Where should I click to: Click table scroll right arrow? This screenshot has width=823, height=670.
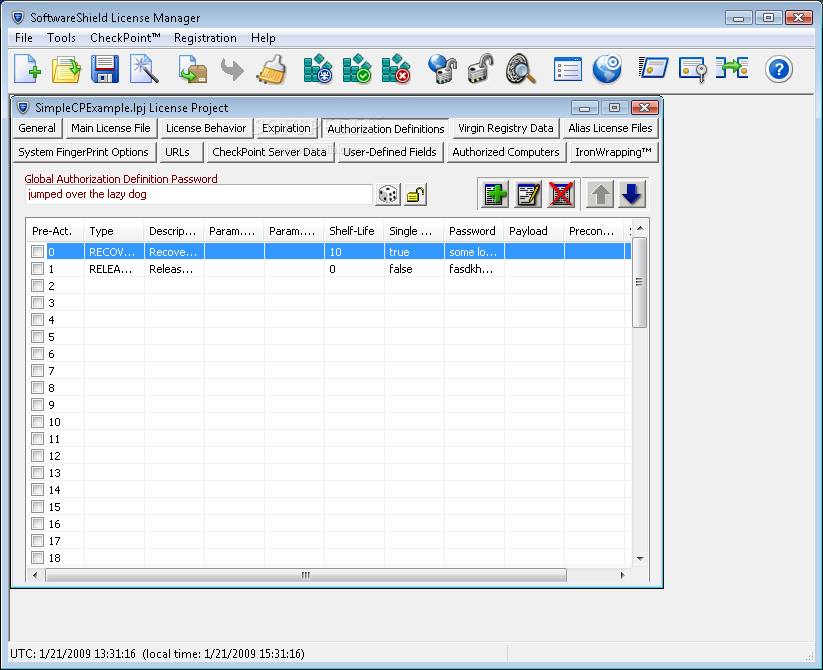(622, 575)
